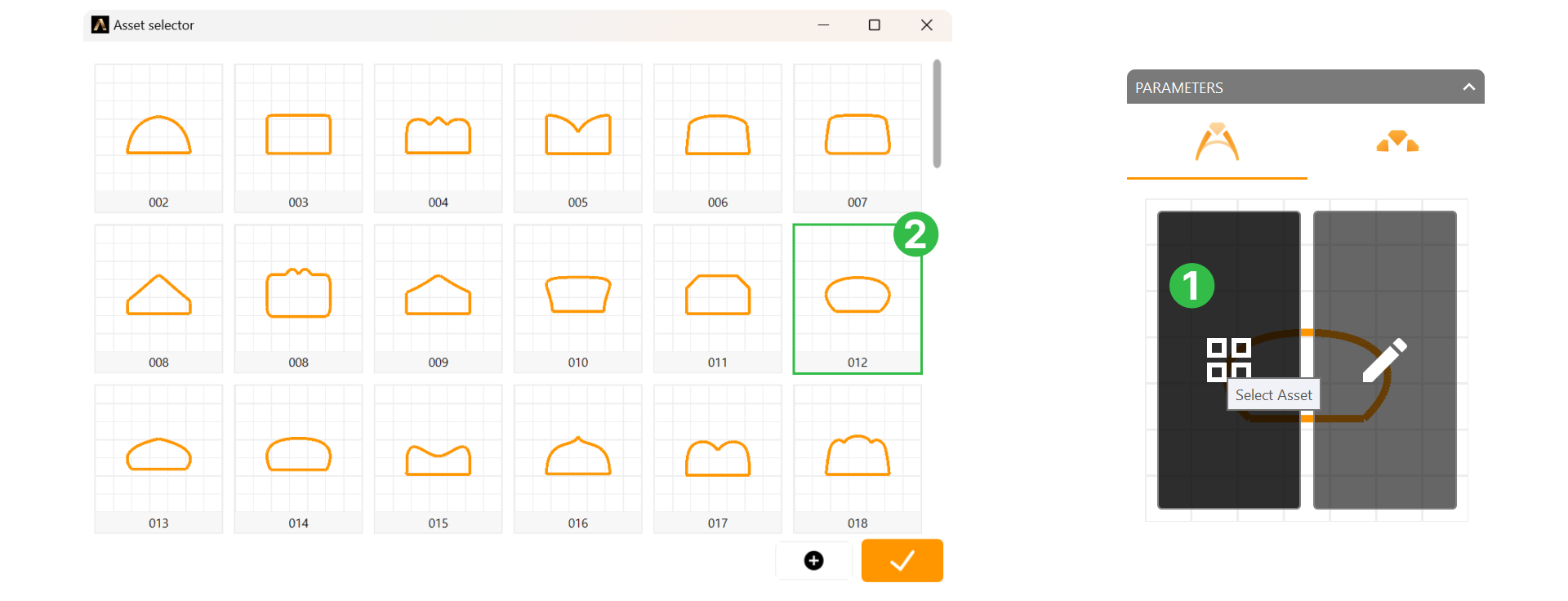
Task: Select profile asset 002
Action: [x=158, y=137]
